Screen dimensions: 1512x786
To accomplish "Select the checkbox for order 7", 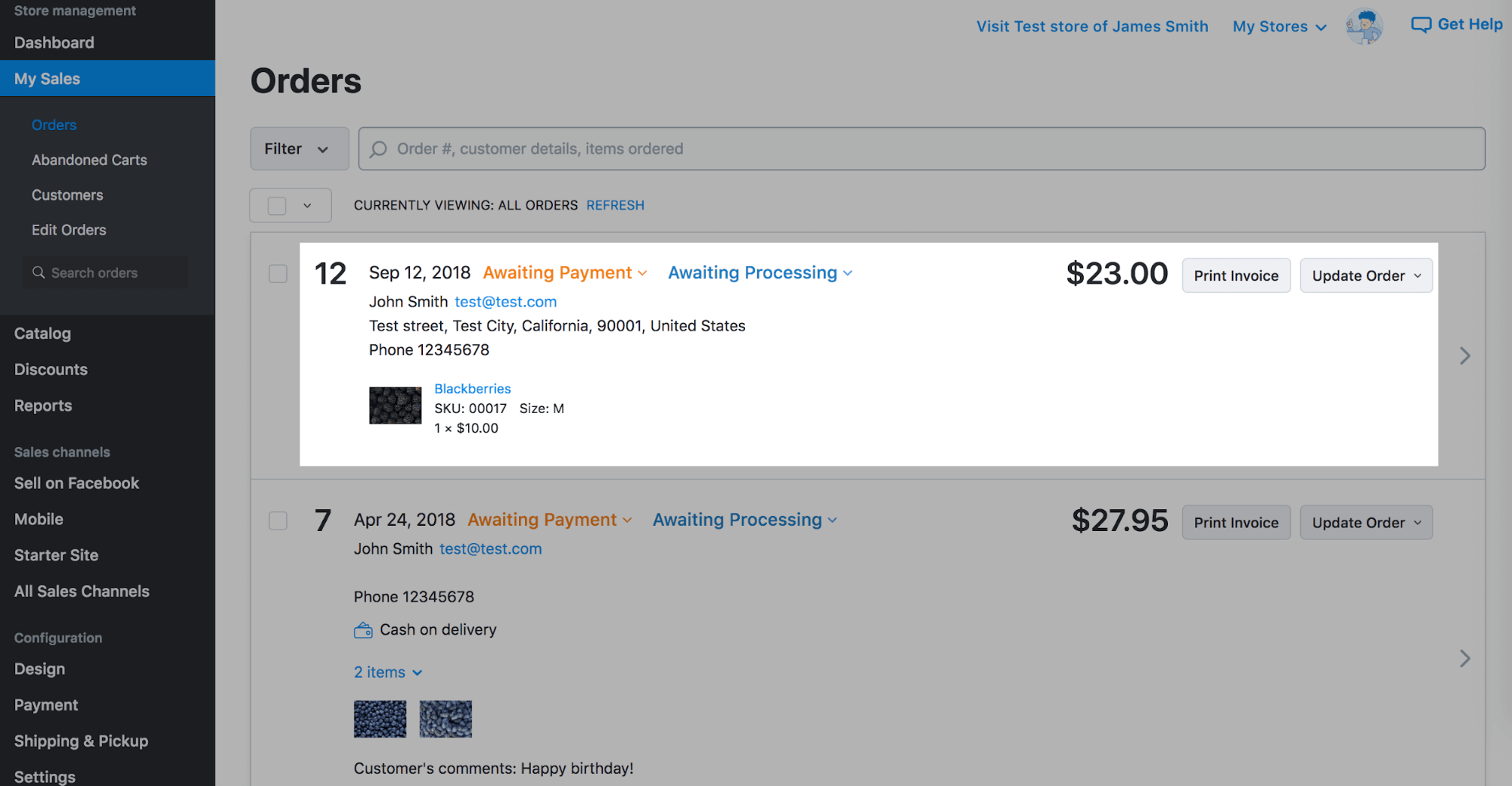I will click(278, 520).
